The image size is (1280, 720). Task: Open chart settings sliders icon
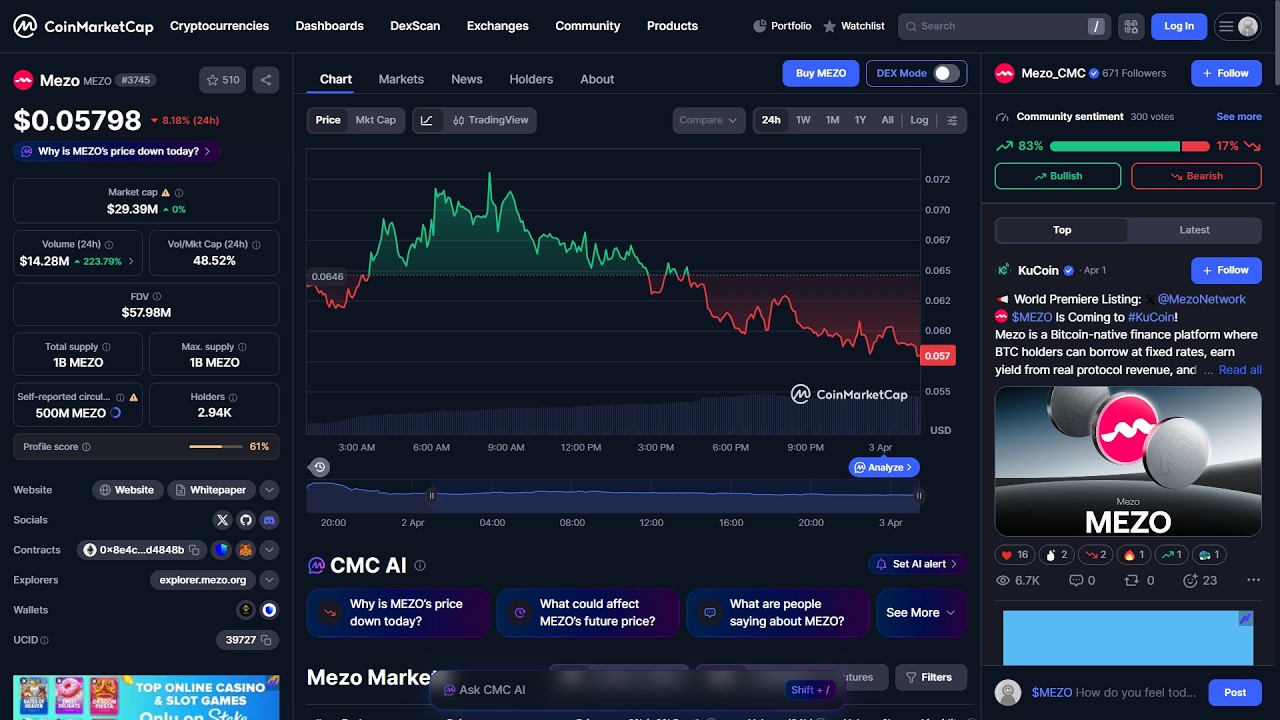click(952, 120)
